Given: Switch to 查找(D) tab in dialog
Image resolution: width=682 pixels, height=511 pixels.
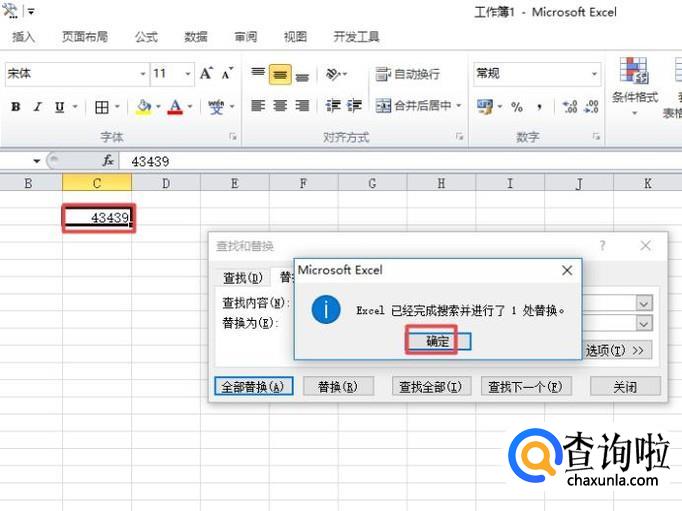Looking at the screenshot, I should pyautogui.click(x=243, y=277).
